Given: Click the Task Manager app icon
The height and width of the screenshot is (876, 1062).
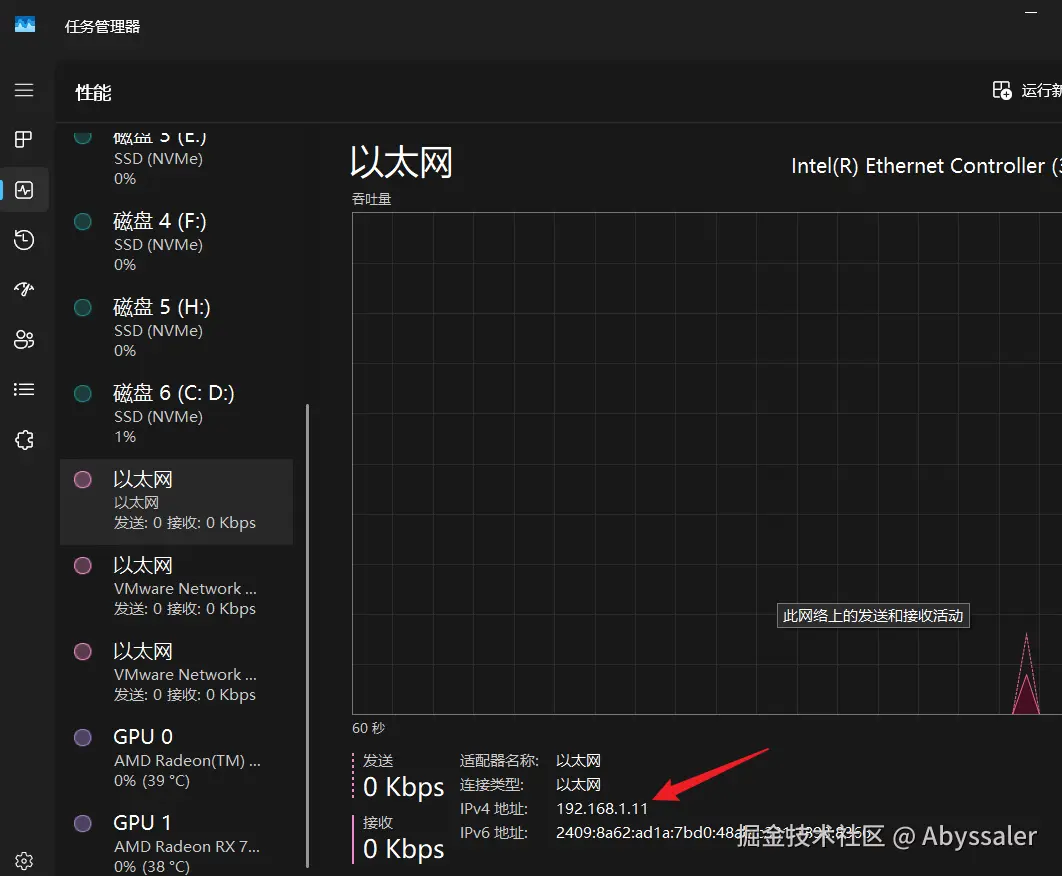Looking at the screenshot, I should point(25,25).
